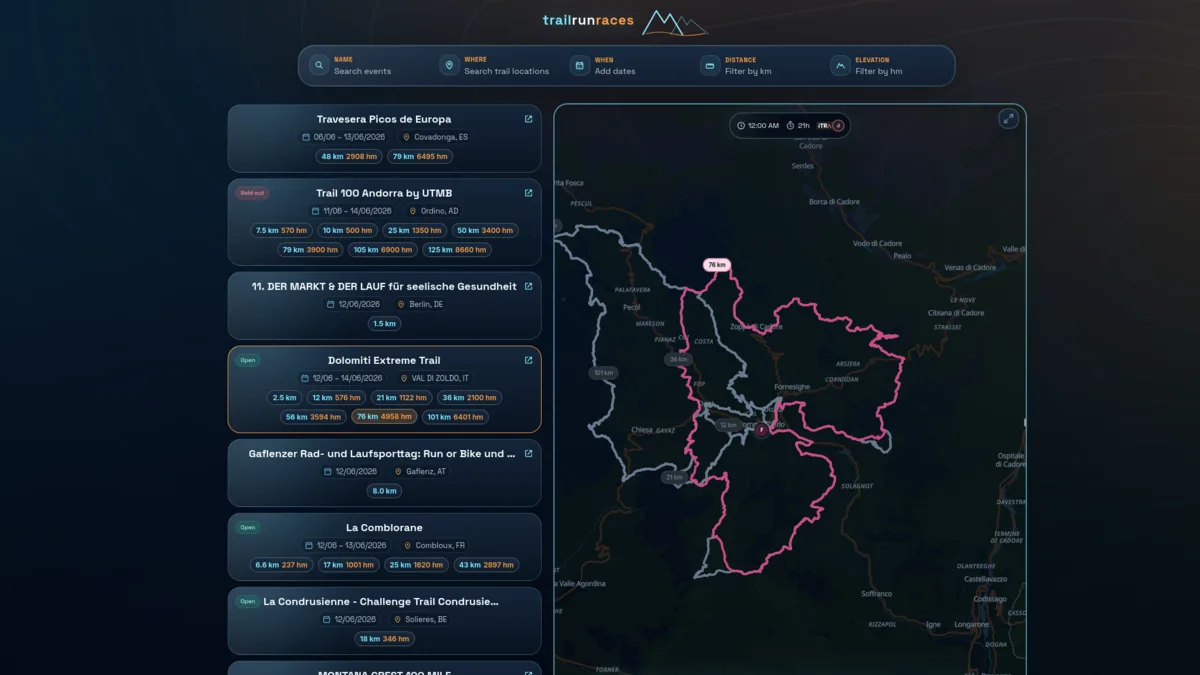
Task: Click the trailrunraces site name
Action: 588,20
